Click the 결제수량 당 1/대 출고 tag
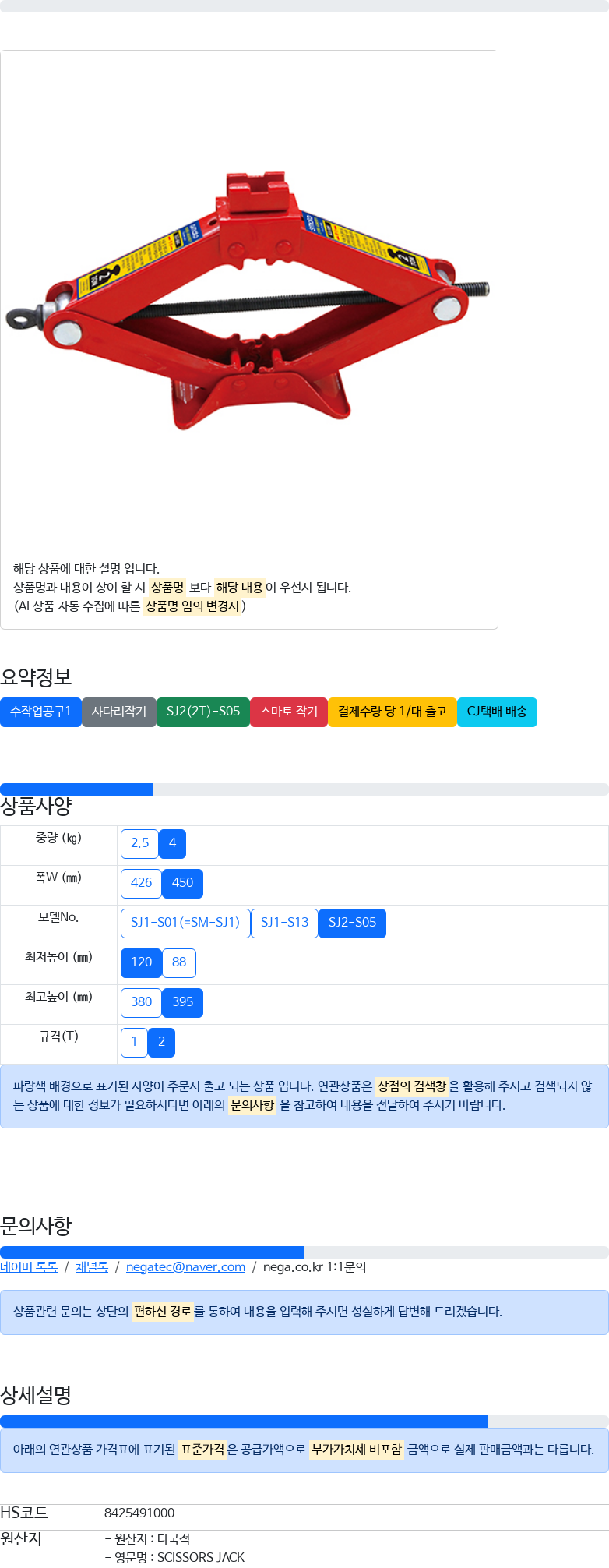Viewport: 609px width, 1568px height. (393, 712)
